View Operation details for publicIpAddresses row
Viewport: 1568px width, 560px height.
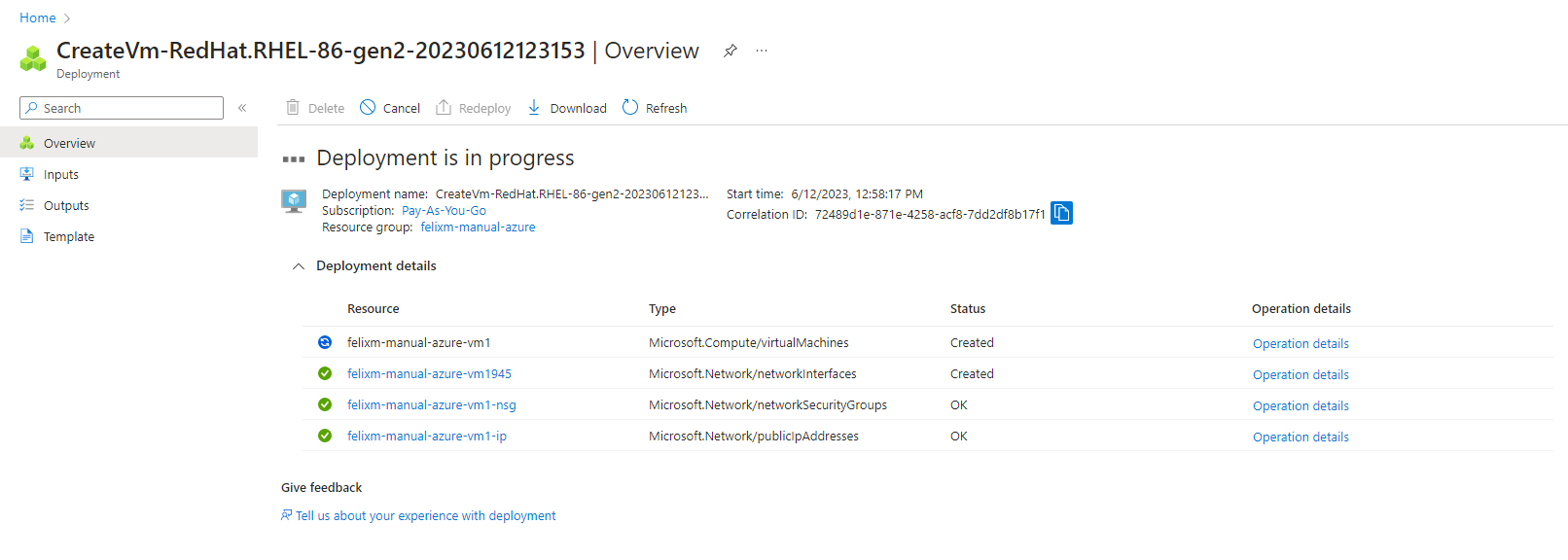[x=1301, y=437]
